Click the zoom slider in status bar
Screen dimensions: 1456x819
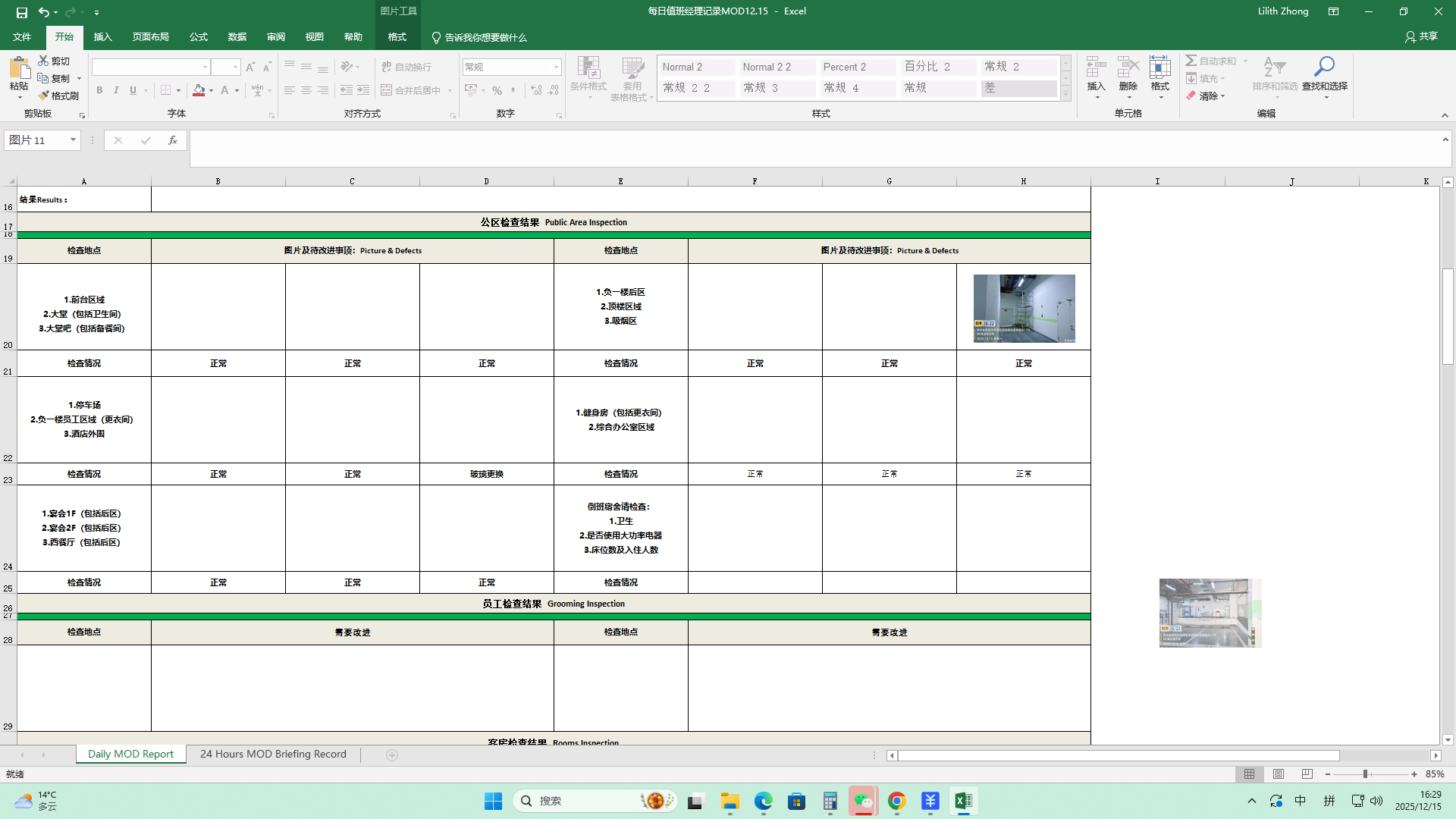pos(1365,774)
